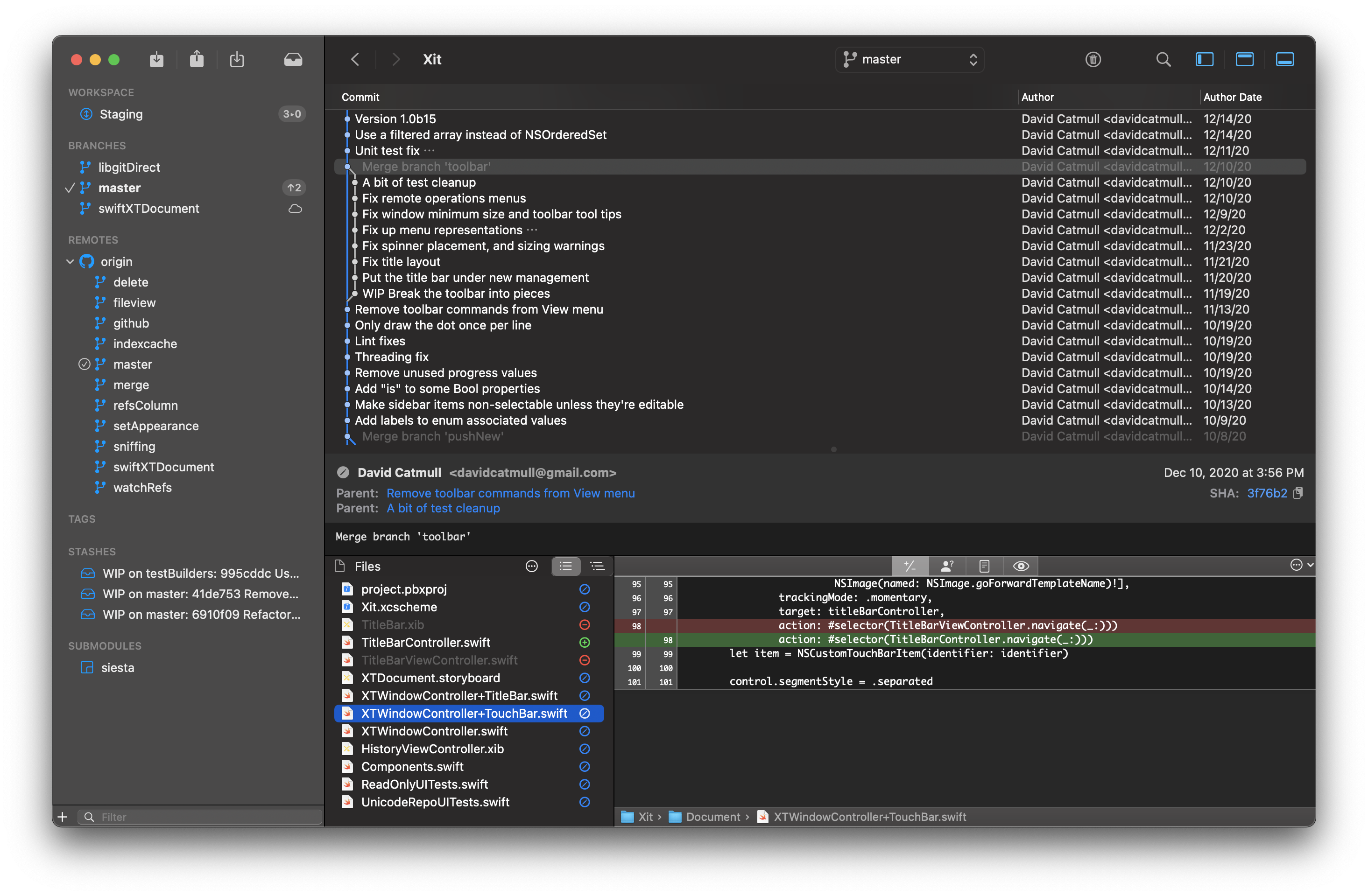Click the 3f76b2 SHA link
This screenshot has height=896, width=1368.
point(1267,493)
